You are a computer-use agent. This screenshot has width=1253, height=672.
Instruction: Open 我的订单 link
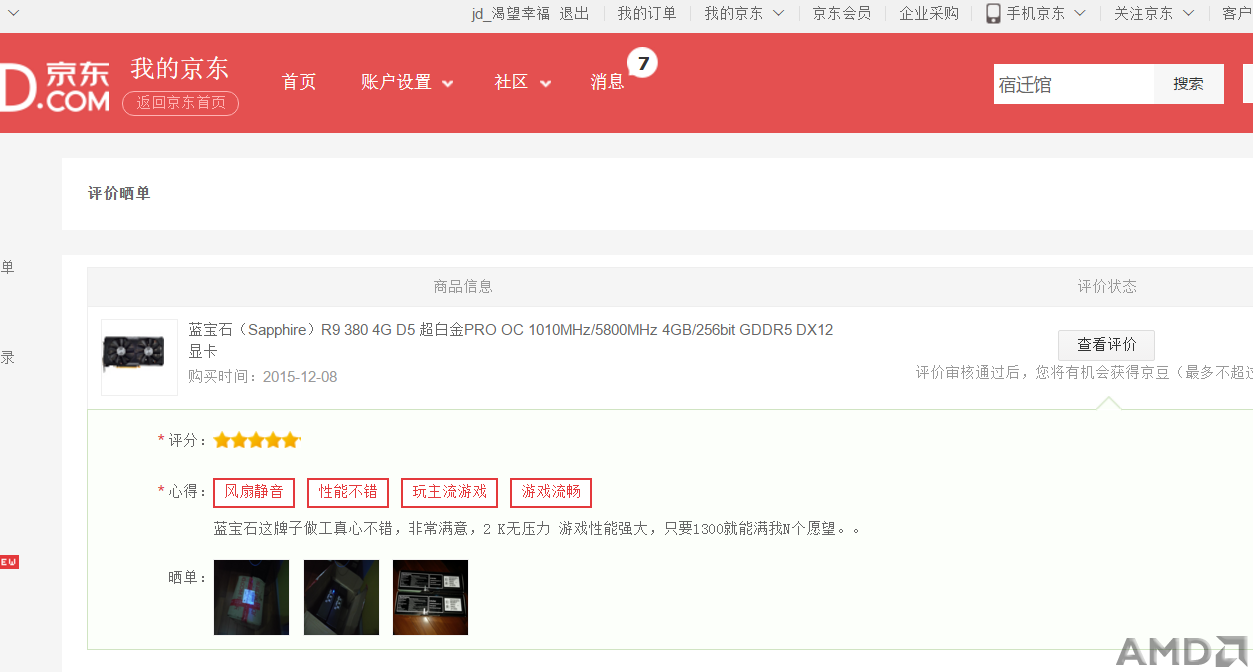point(647,13)
